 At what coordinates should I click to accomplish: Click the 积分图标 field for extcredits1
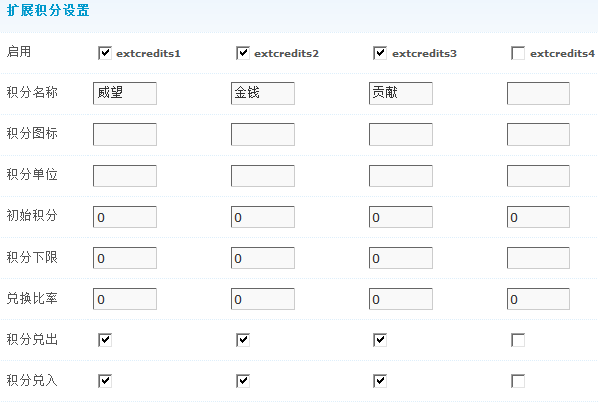click(125, 134)
